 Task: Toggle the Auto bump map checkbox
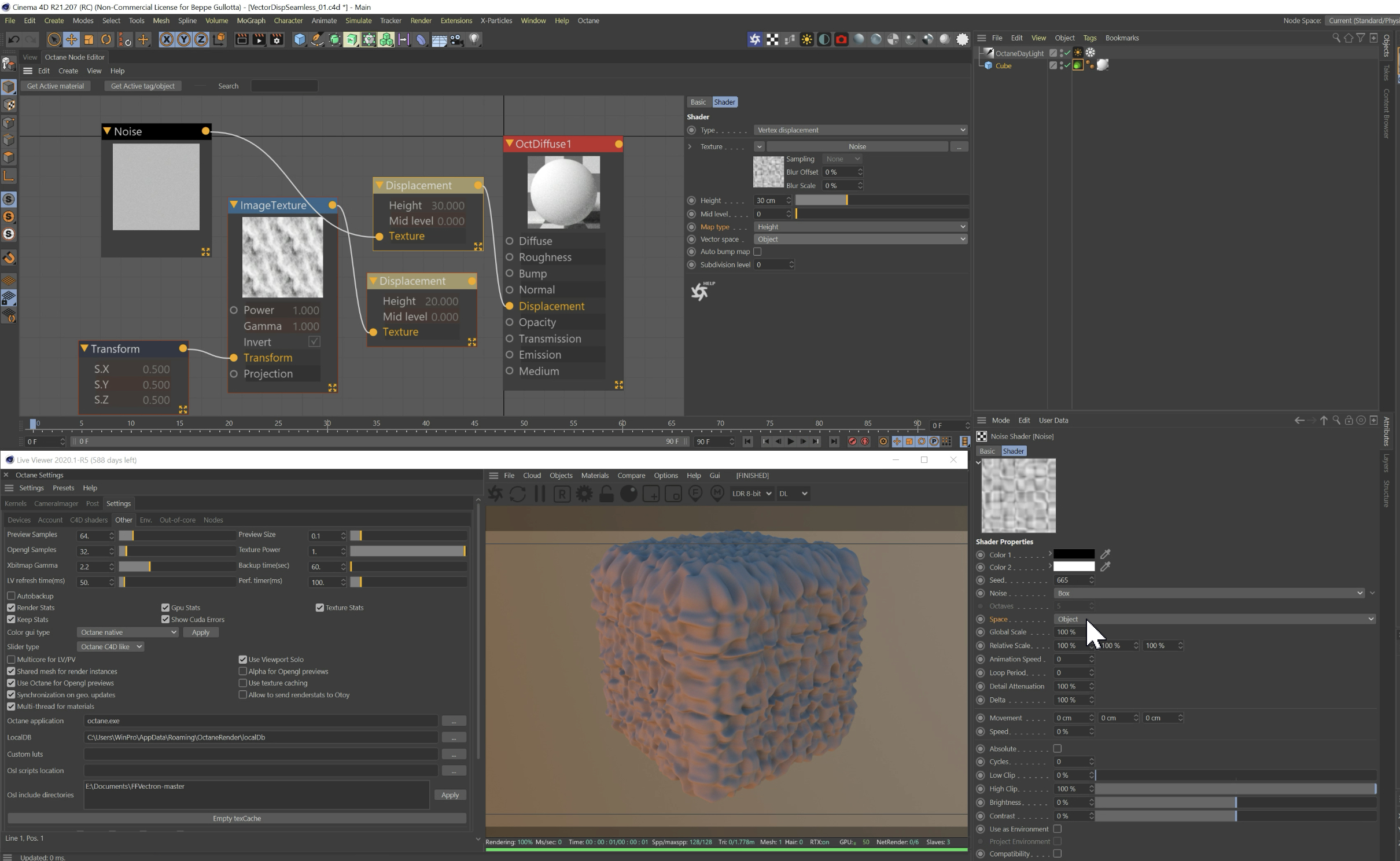point(757,252)
